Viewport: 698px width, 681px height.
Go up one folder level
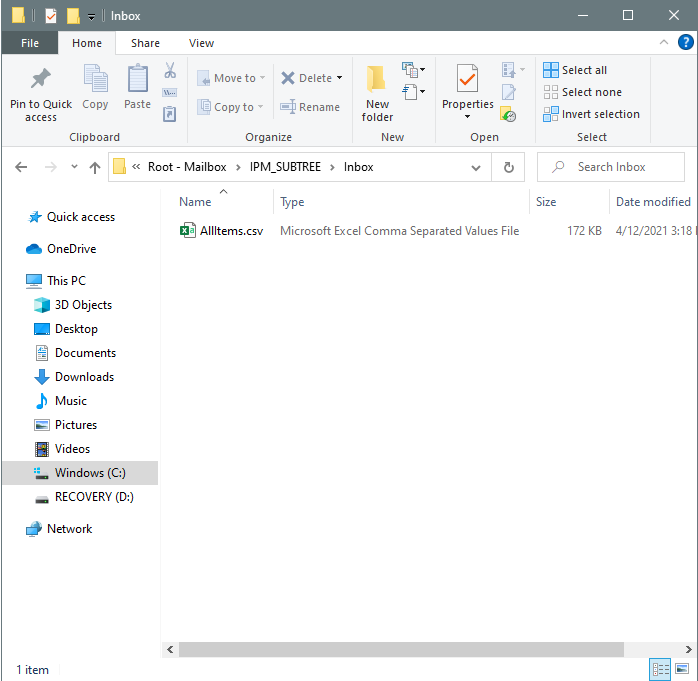tap(94, 167)
